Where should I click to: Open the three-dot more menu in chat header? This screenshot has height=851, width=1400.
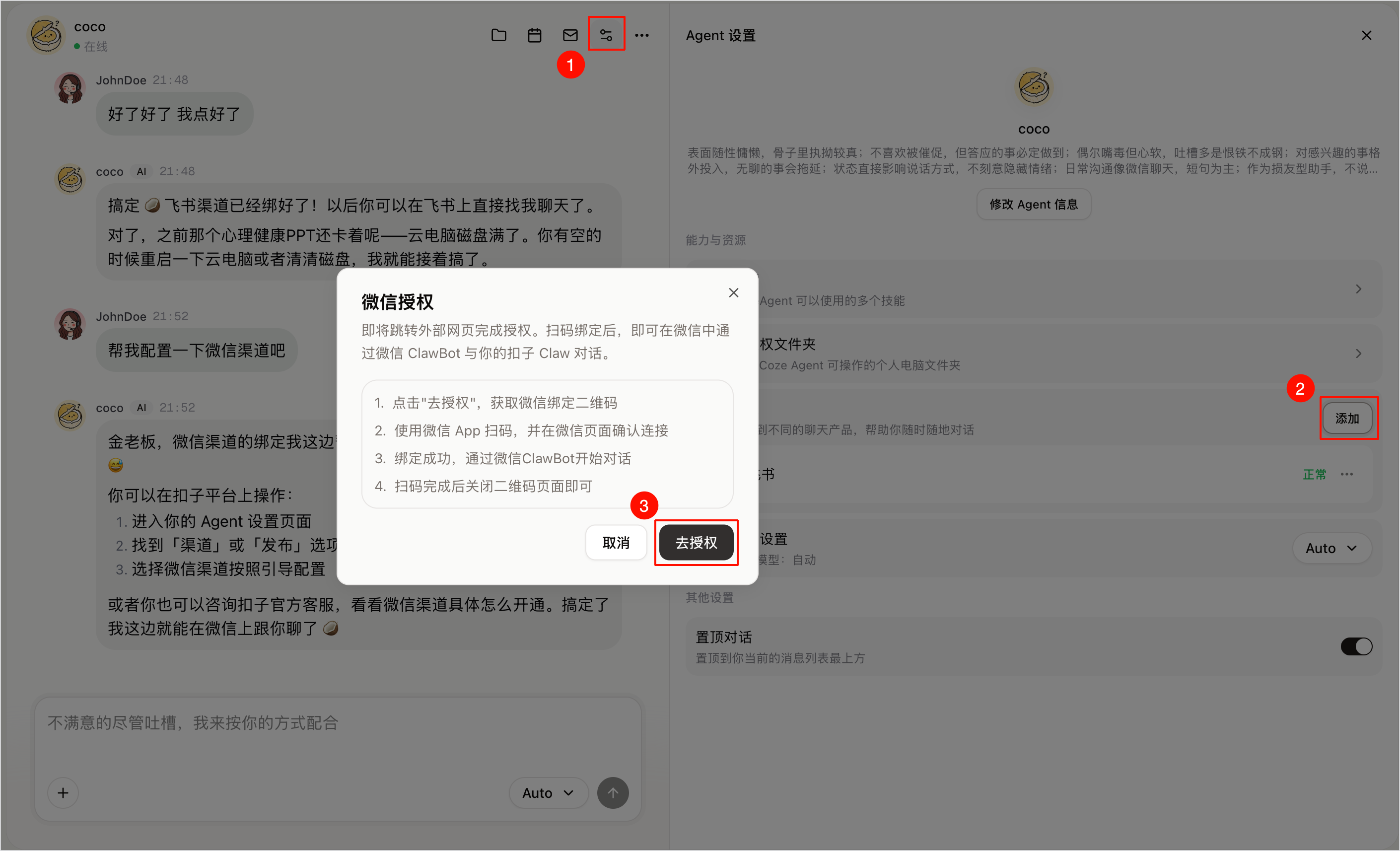[x=641, y=35]
